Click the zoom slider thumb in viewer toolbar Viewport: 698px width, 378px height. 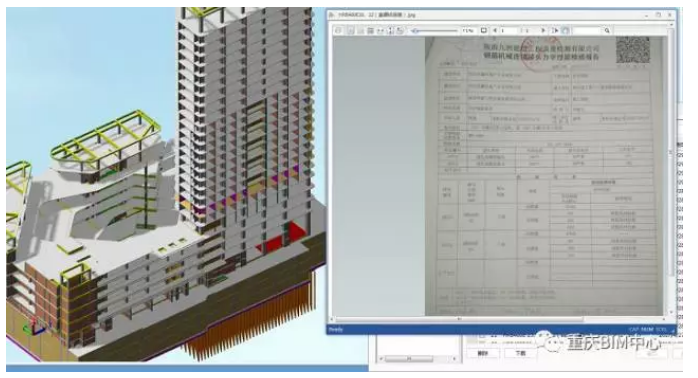[x=415, y=31]
